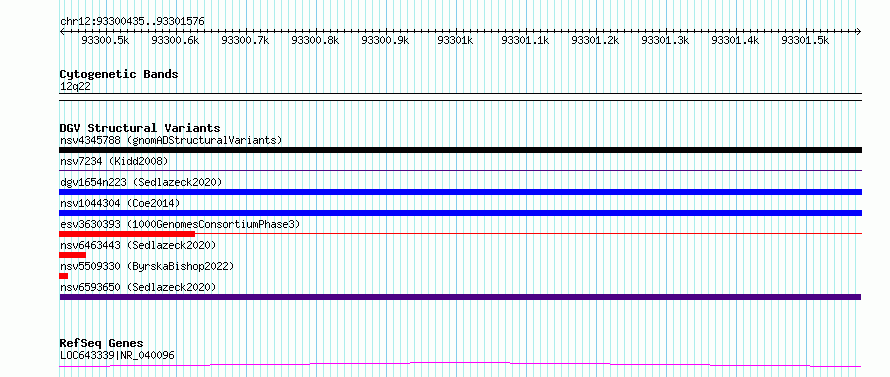Click the 93301.5k ruler tick label

pyautogui.click(x=805, y=40)
